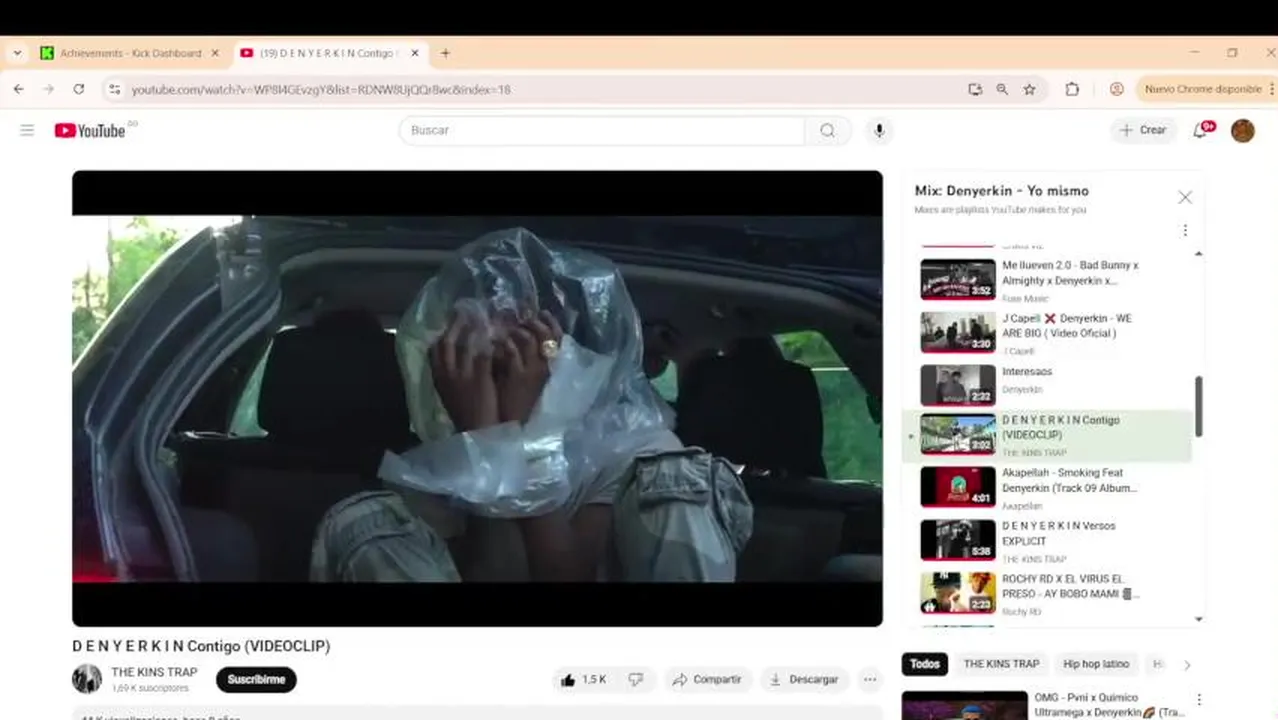
Task: Click Mix: Denyerkin - Yo mismo title
Action: [x=1001, y=190]
